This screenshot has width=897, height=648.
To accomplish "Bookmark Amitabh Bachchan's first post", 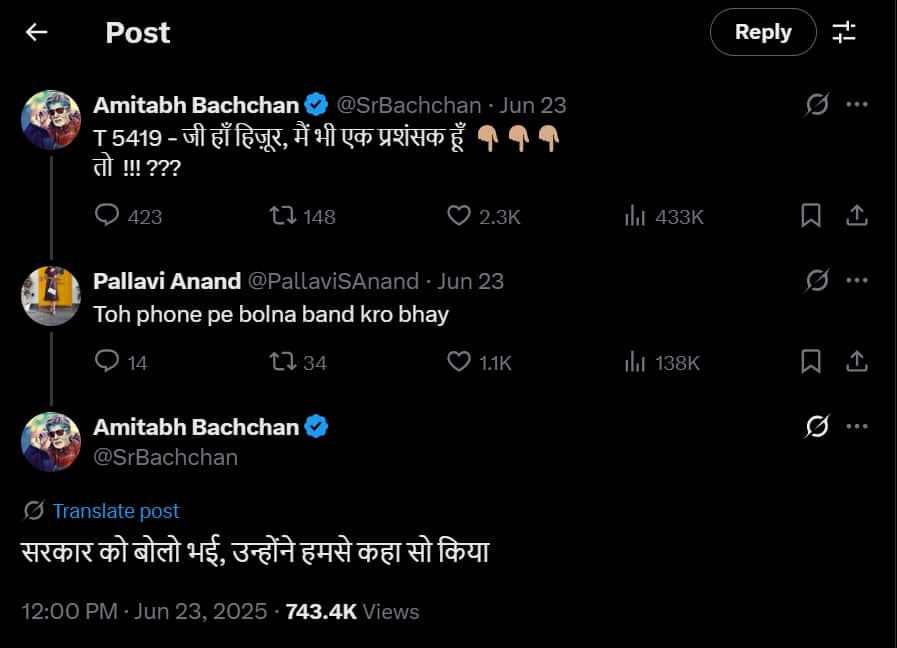I will (x=811, y=216).
